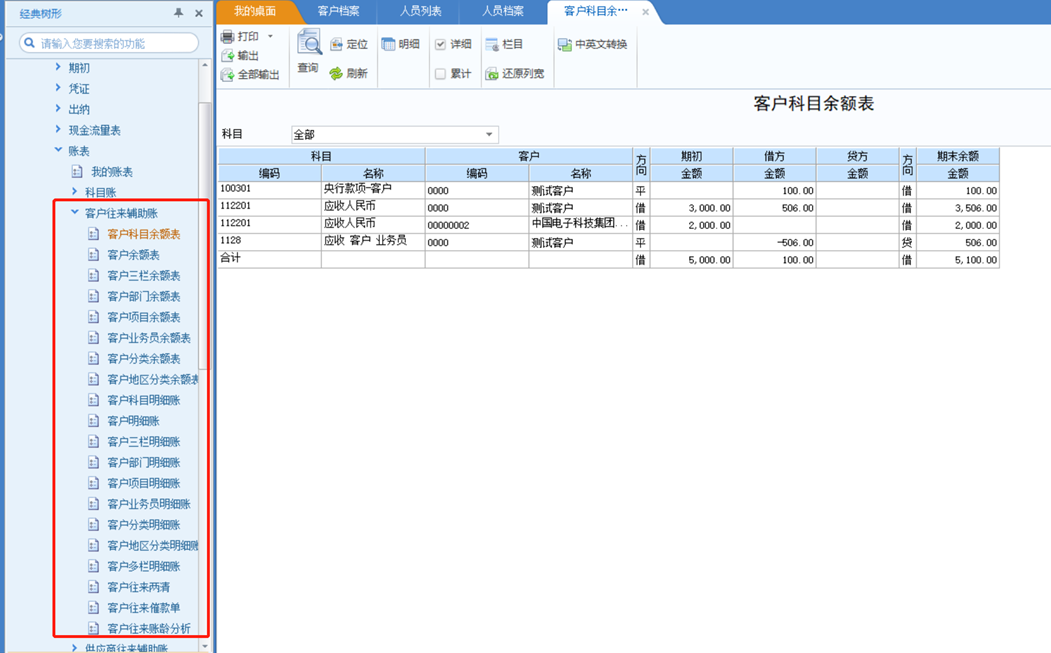Switch to the 客户档案 tab
The height and width of the screenshot is (653, 1051).
point(338,12)
